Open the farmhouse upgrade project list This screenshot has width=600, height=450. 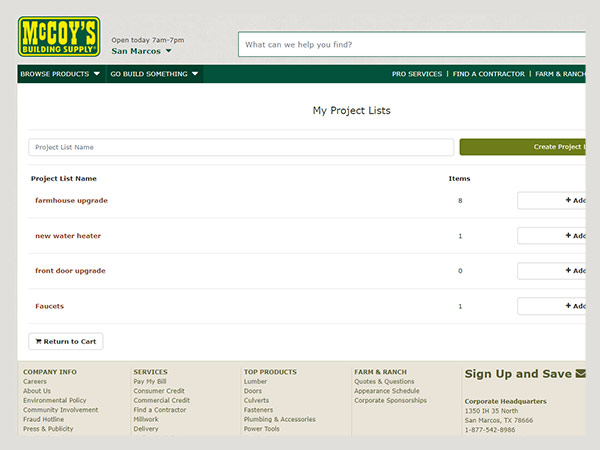(x=71, y=200)
